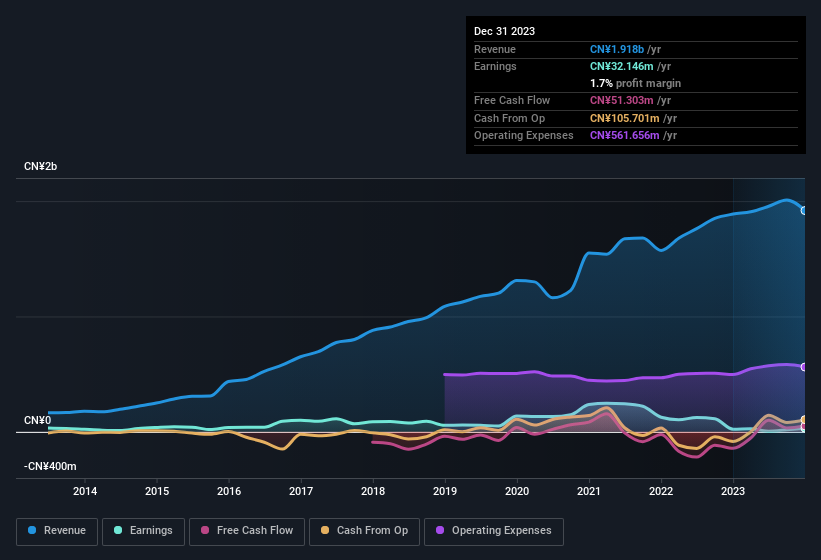The width and height of the screenshot is (821, 560).
Task: Select the 2016 year axis label
Action: [x=229, y=491]
